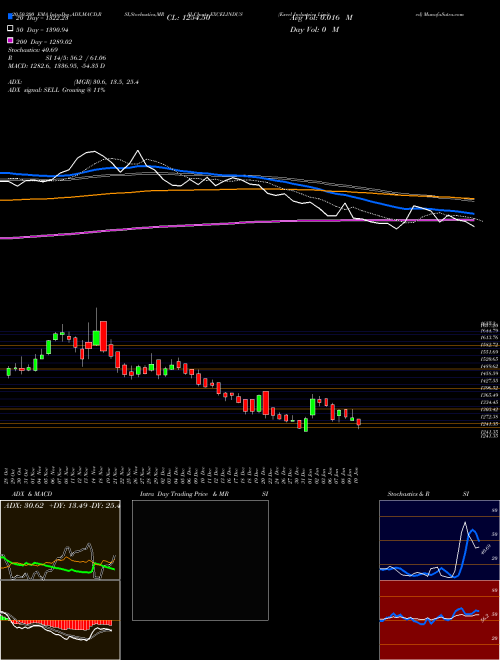500x660 pixels.
Task: Click the 'SI 14/3: 36.2 / 61.66' value
Action: [x=76, y=58]
